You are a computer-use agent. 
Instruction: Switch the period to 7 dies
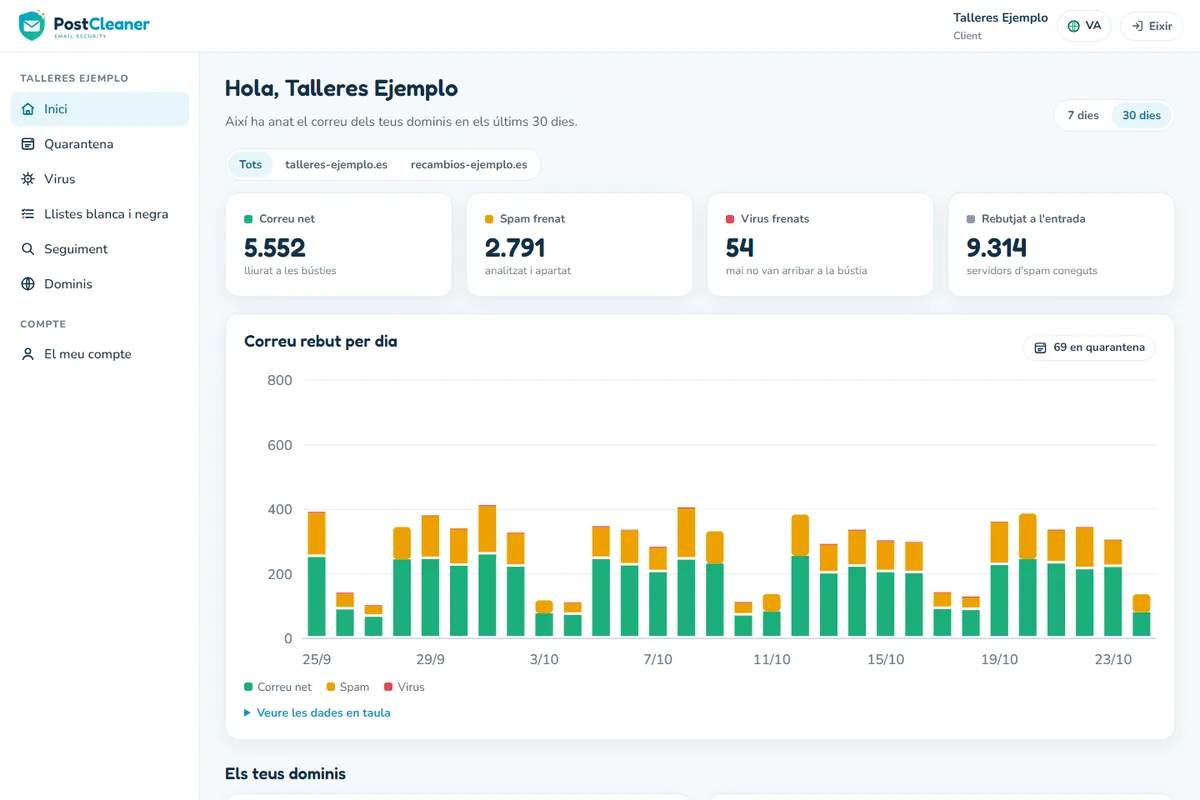click(x=1083, y=115)
